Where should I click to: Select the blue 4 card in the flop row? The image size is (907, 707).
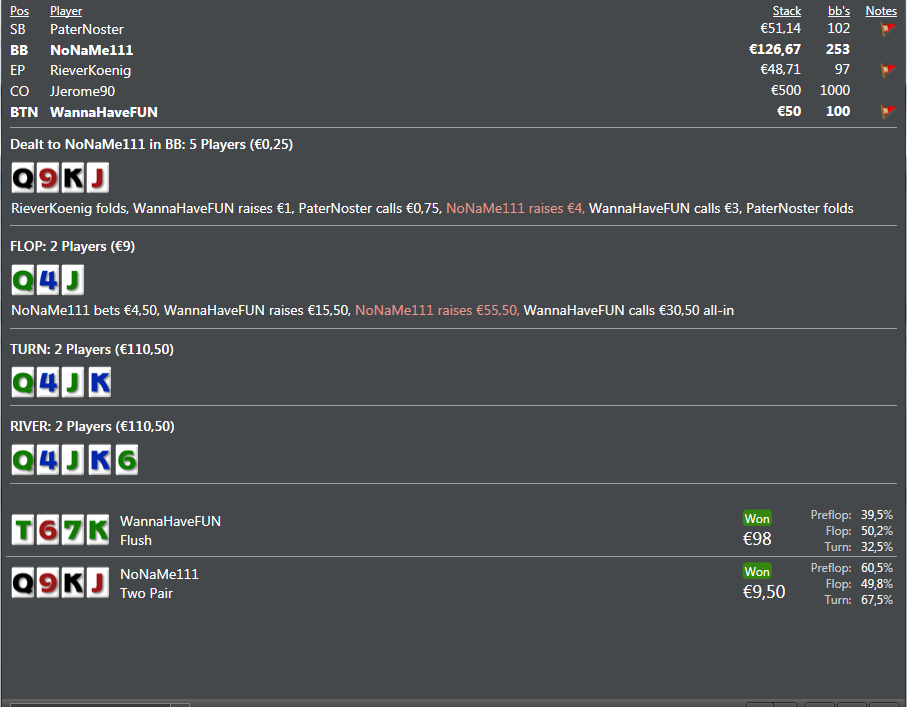click(x=48, y=279)
